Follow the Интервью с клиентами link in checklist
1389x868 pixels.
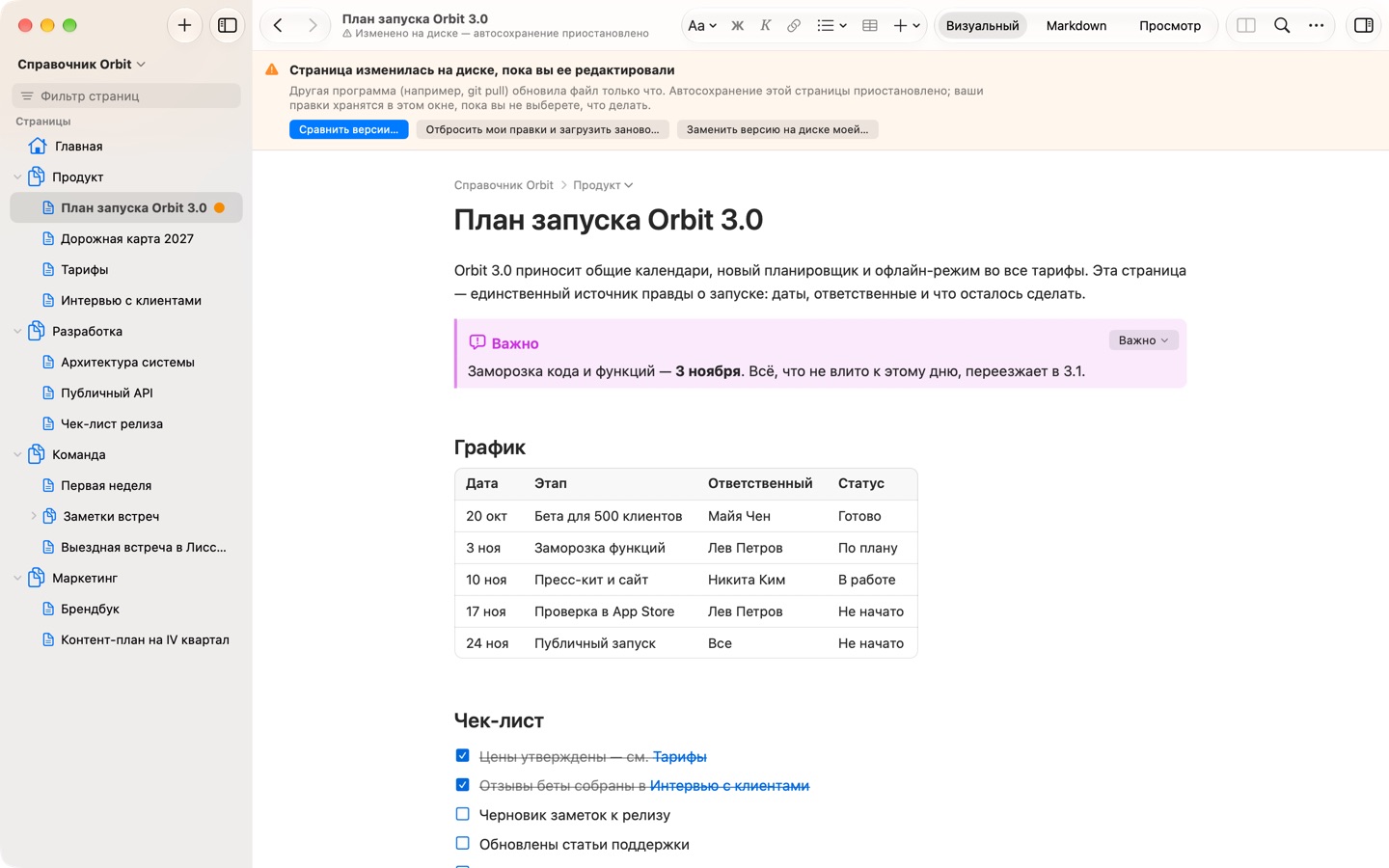click(729, 786)
